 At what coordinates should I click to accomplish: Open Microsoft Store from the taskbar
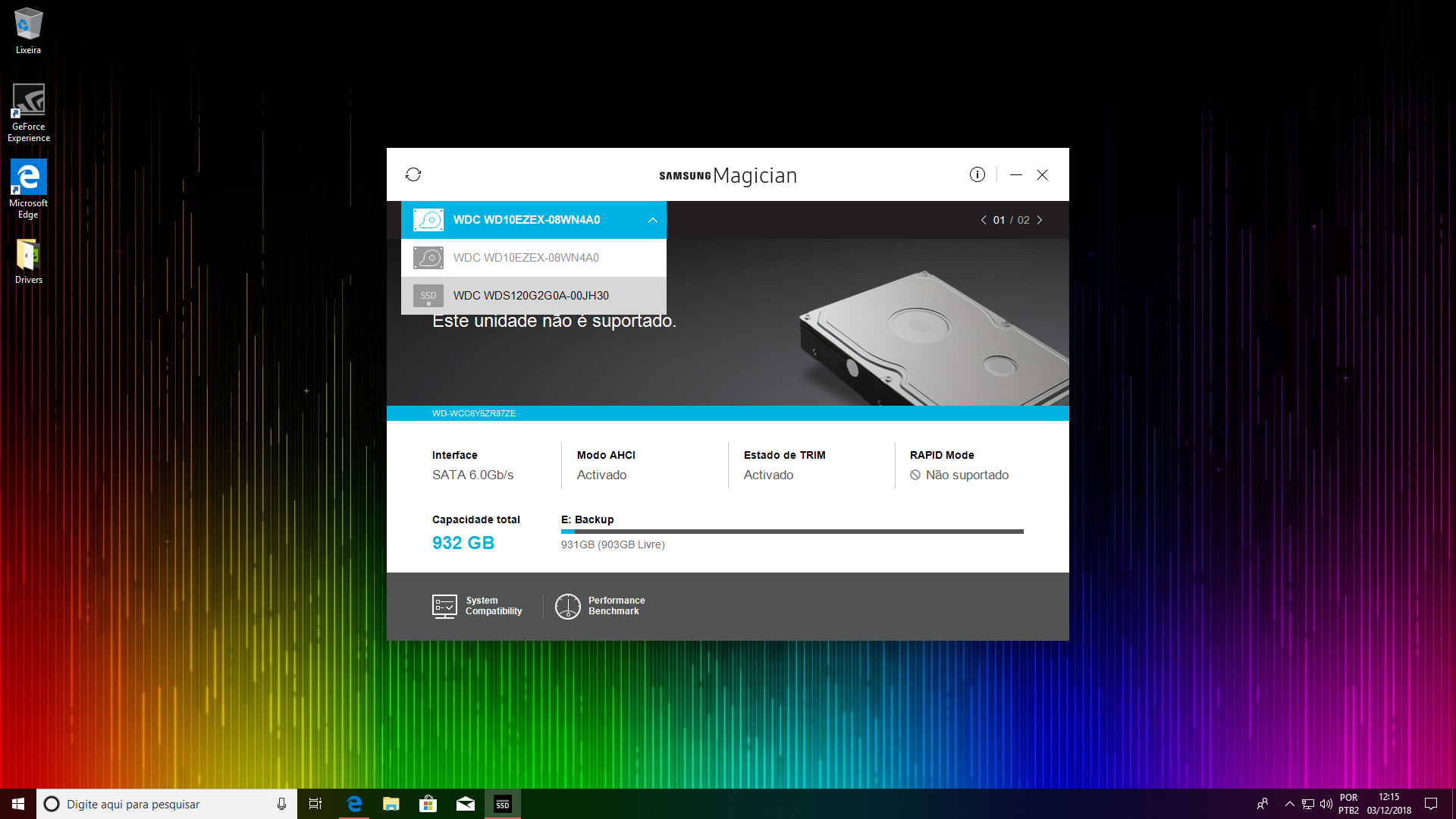point(428,804)
